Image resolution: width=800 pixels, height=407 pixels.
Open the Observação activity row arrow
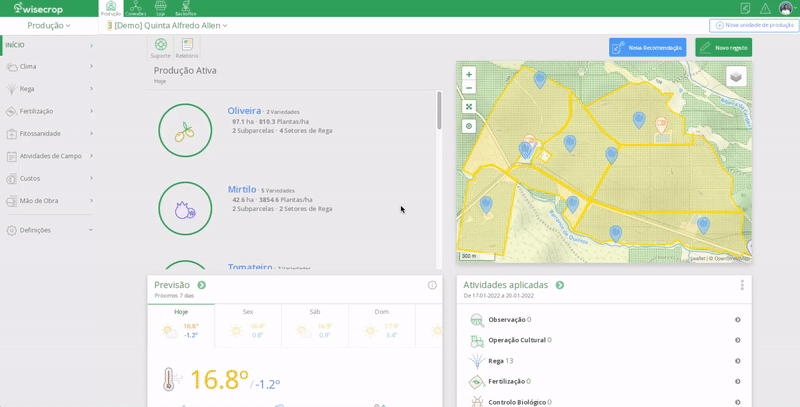[738, 320]
